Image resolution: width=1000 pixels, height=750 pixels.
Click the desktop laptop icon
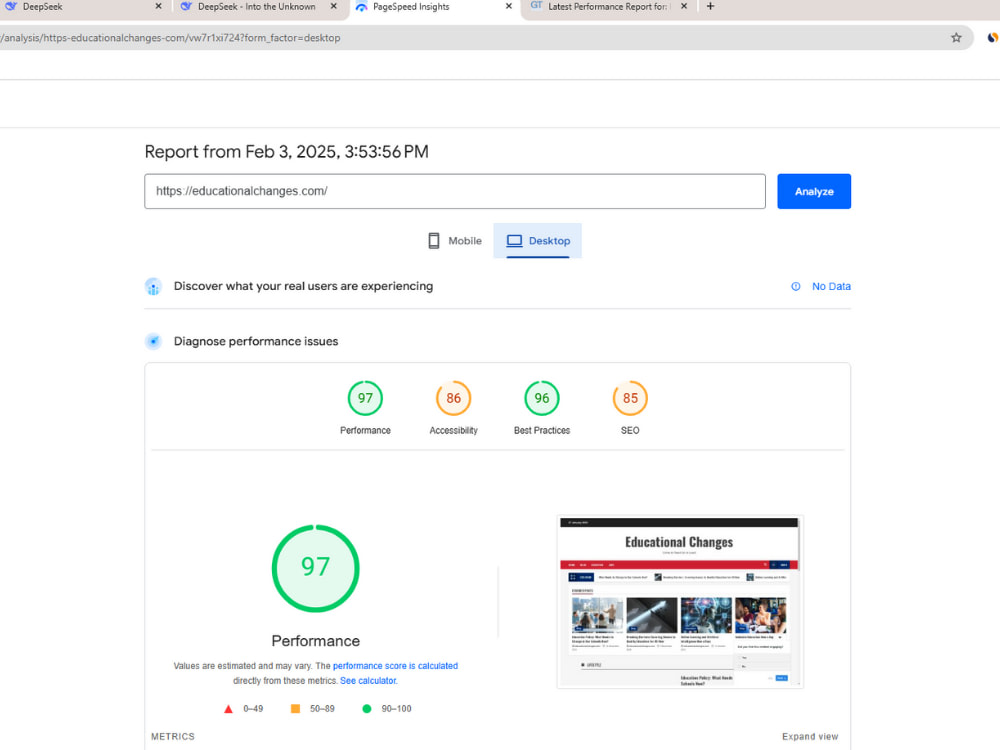coord(515,241)
